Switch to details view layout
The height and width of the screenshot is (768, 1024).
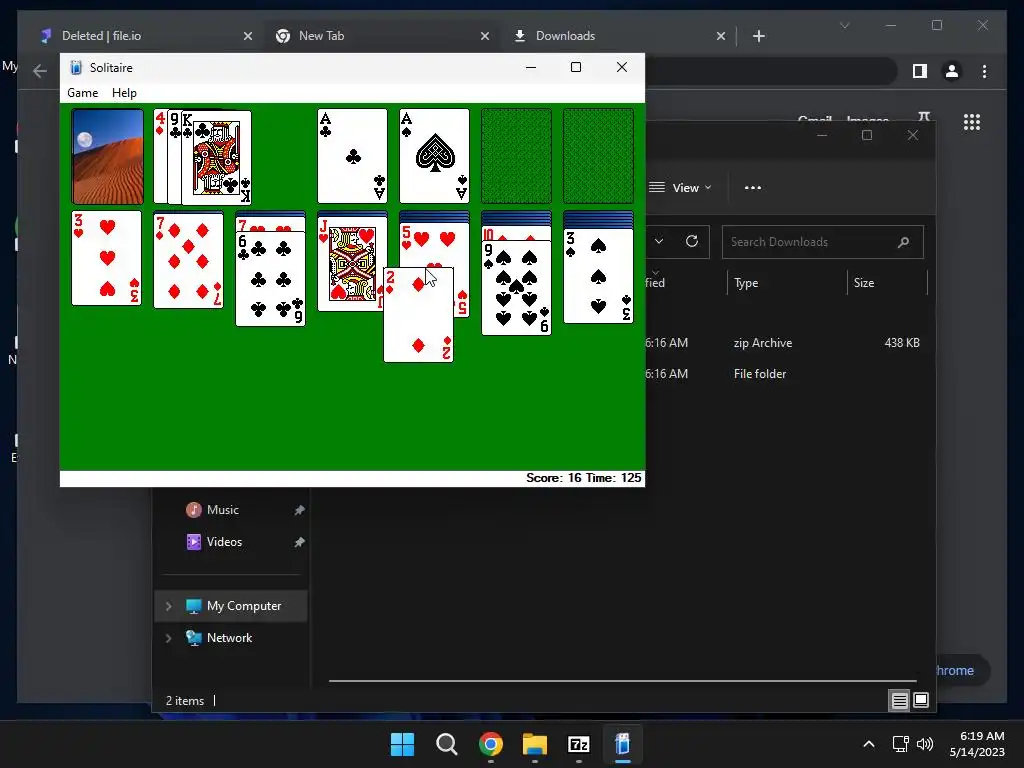point(899,701)
